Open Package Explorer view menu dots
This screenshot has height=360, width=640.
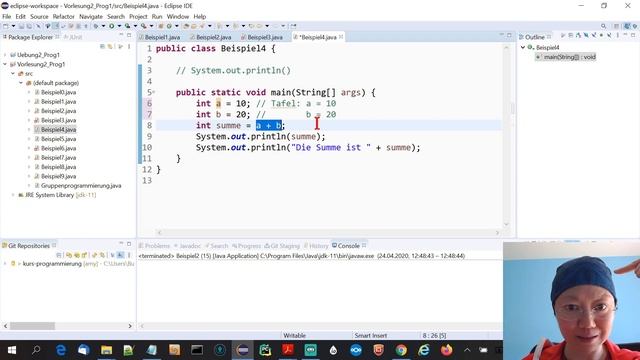click(x=129, y=47)
